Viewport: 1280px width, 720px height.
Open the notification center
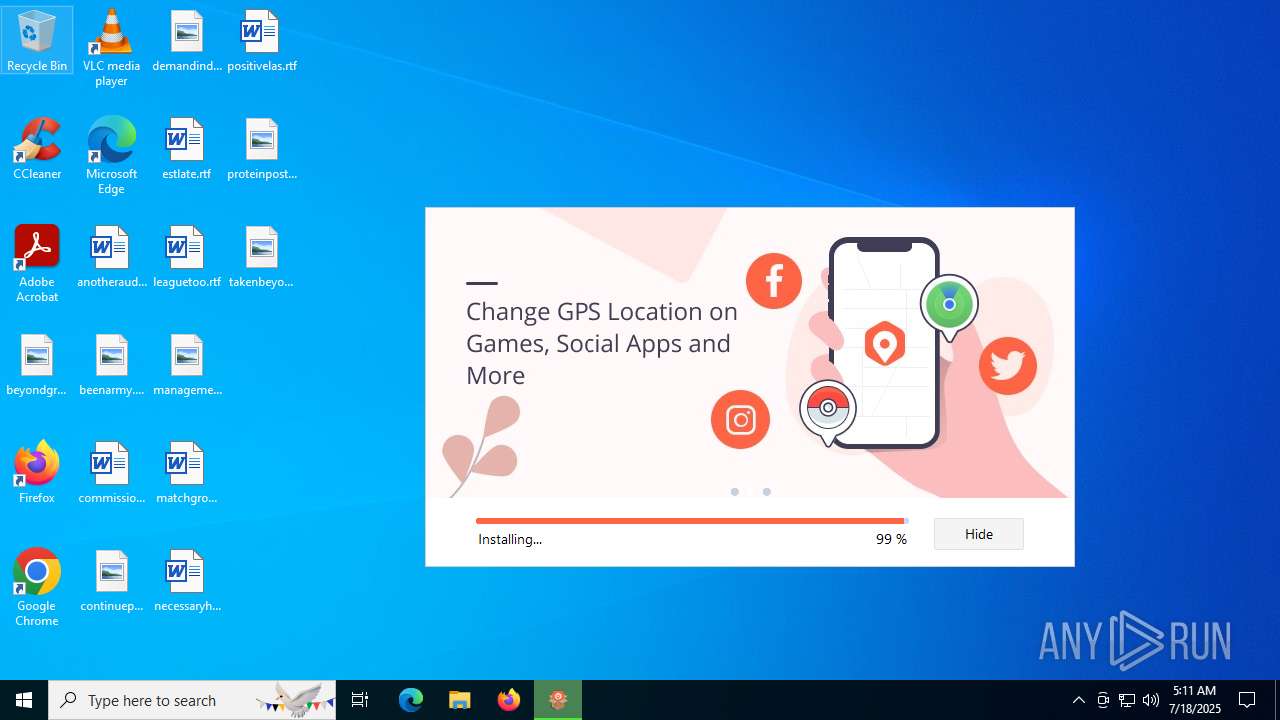pyautogui.click(x=1247, y=700)
